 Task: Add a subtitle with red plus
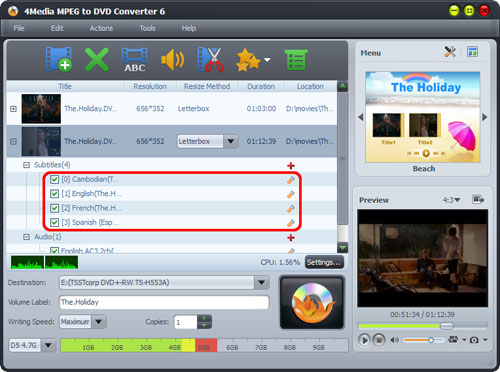coord(291,165)
